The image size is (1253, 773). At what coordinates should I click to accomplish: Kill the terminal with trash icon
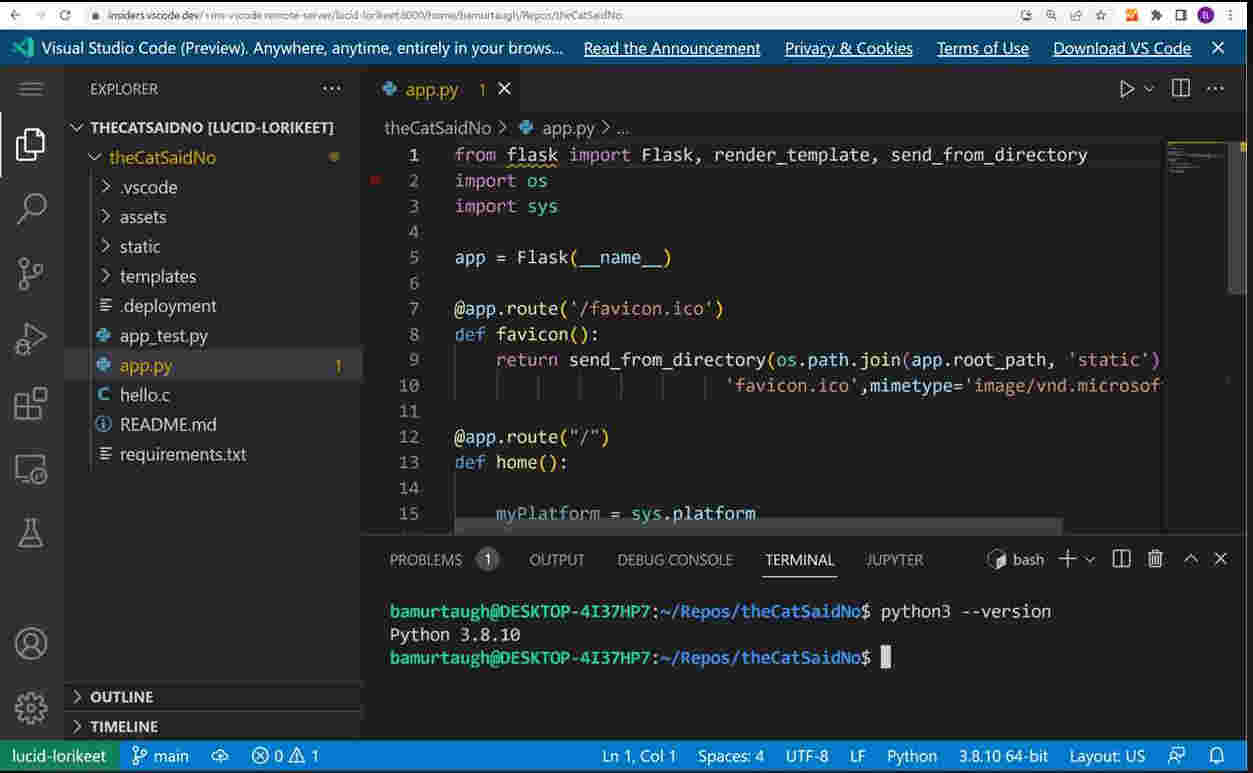[1155, 559]
